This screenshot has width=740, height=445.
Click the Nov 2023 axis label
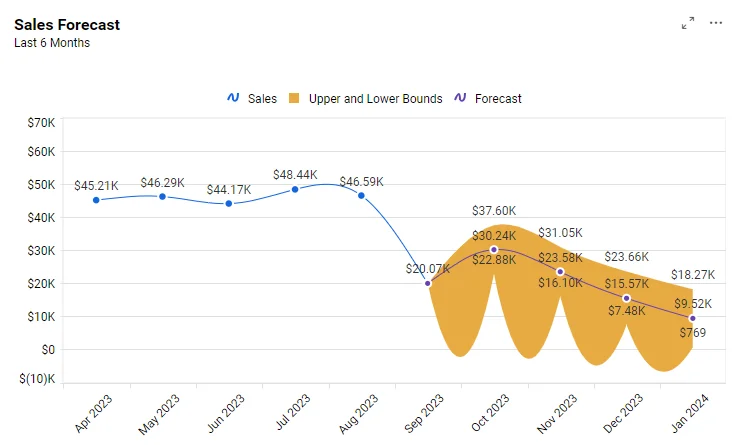[557, 414]
